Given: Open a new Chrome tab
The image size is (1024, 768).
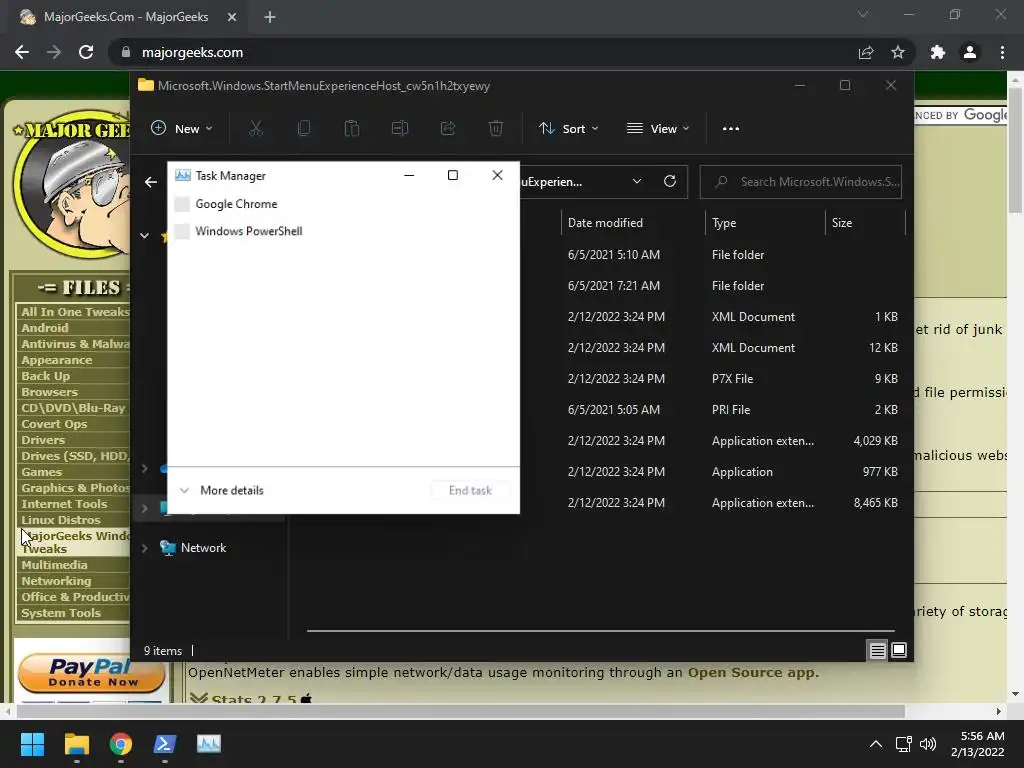Looking at the screenshot, I should (270, 17).
